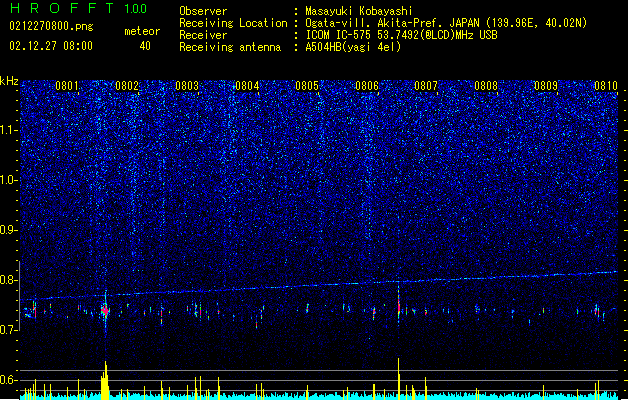Click the 1.1 kHz axis label

[x=9, y=130]
